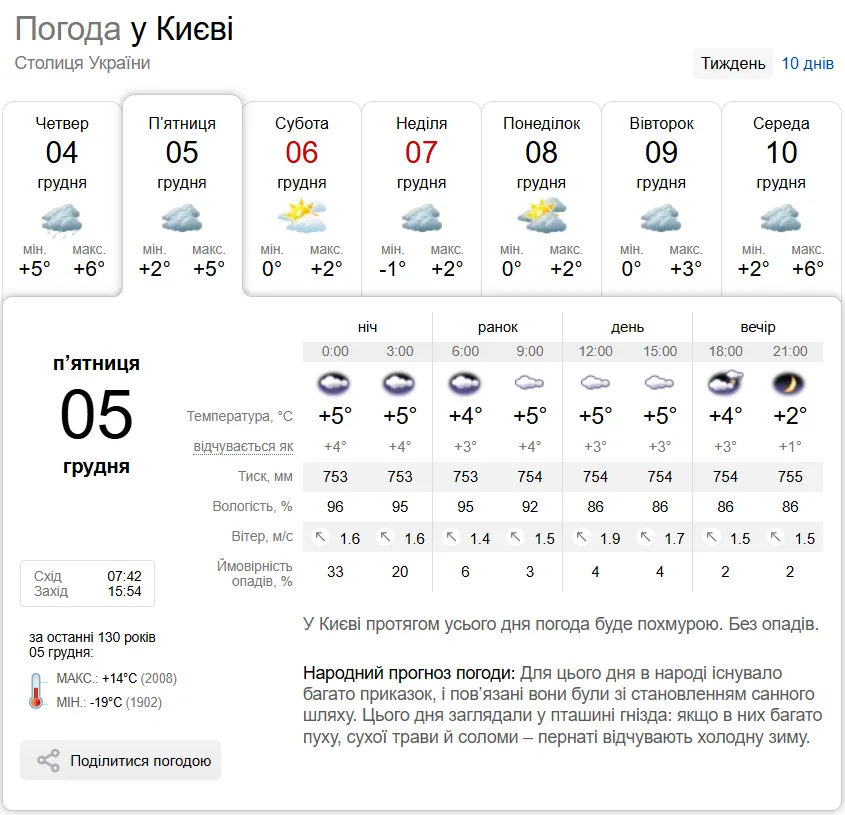The width and height of the screenshot is (845, 815).
Task: Click the daytime cloud icon at 15:00
Action: [x=659, y=382]
